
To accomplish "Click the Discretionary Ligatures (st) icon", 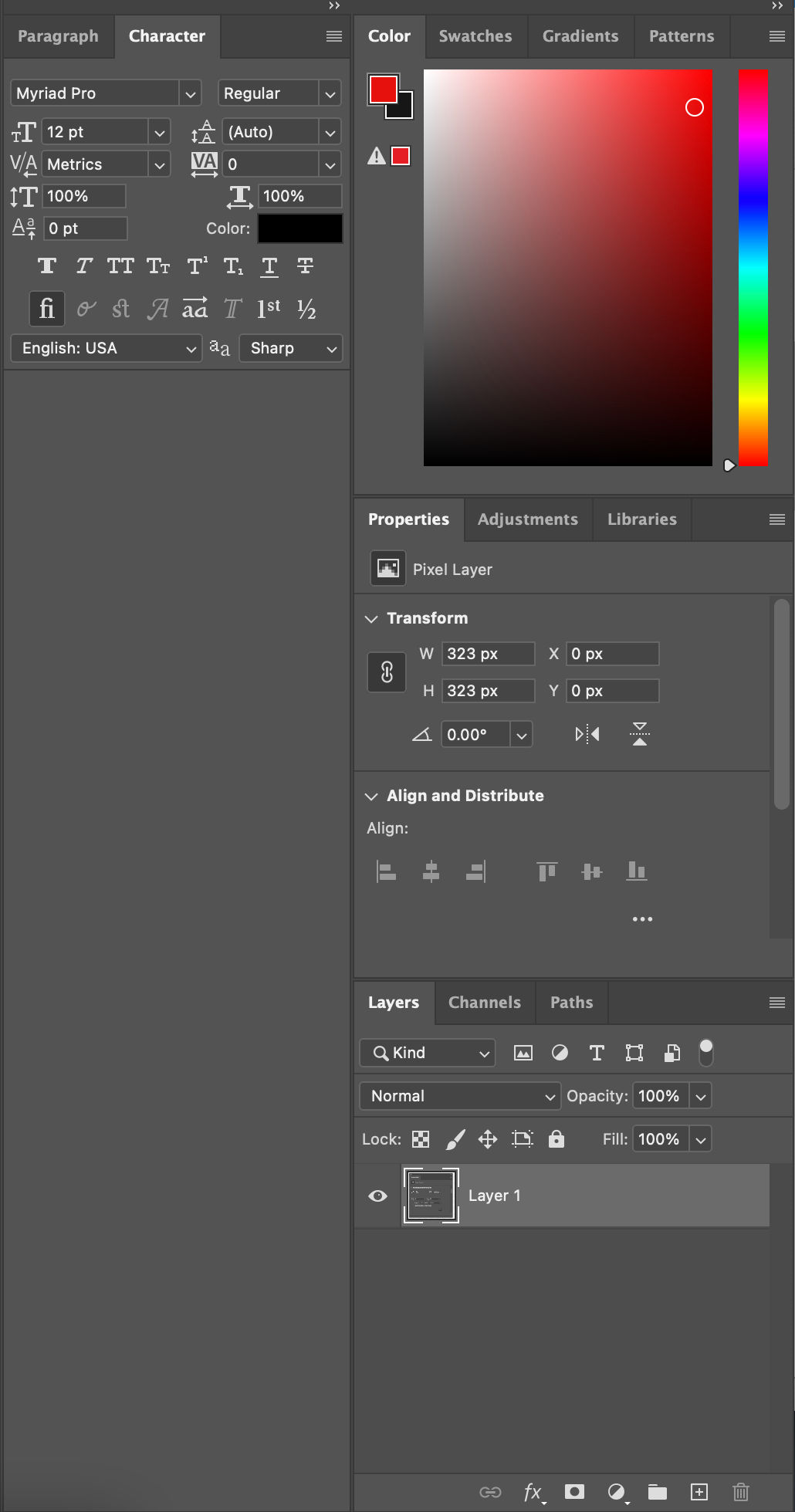I will click(121, 310).
